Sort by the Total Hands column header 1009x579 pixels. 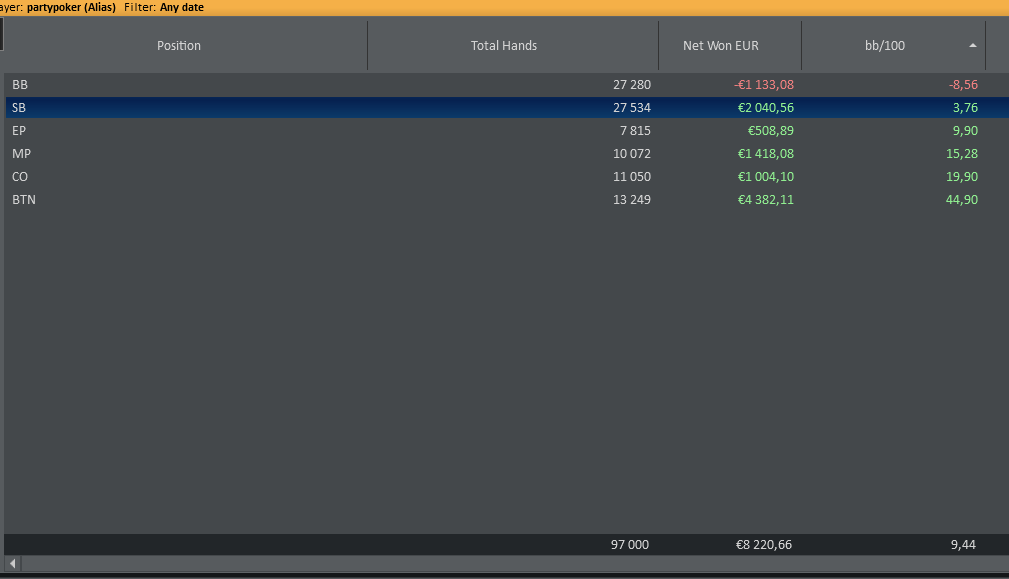click(513, 46)
